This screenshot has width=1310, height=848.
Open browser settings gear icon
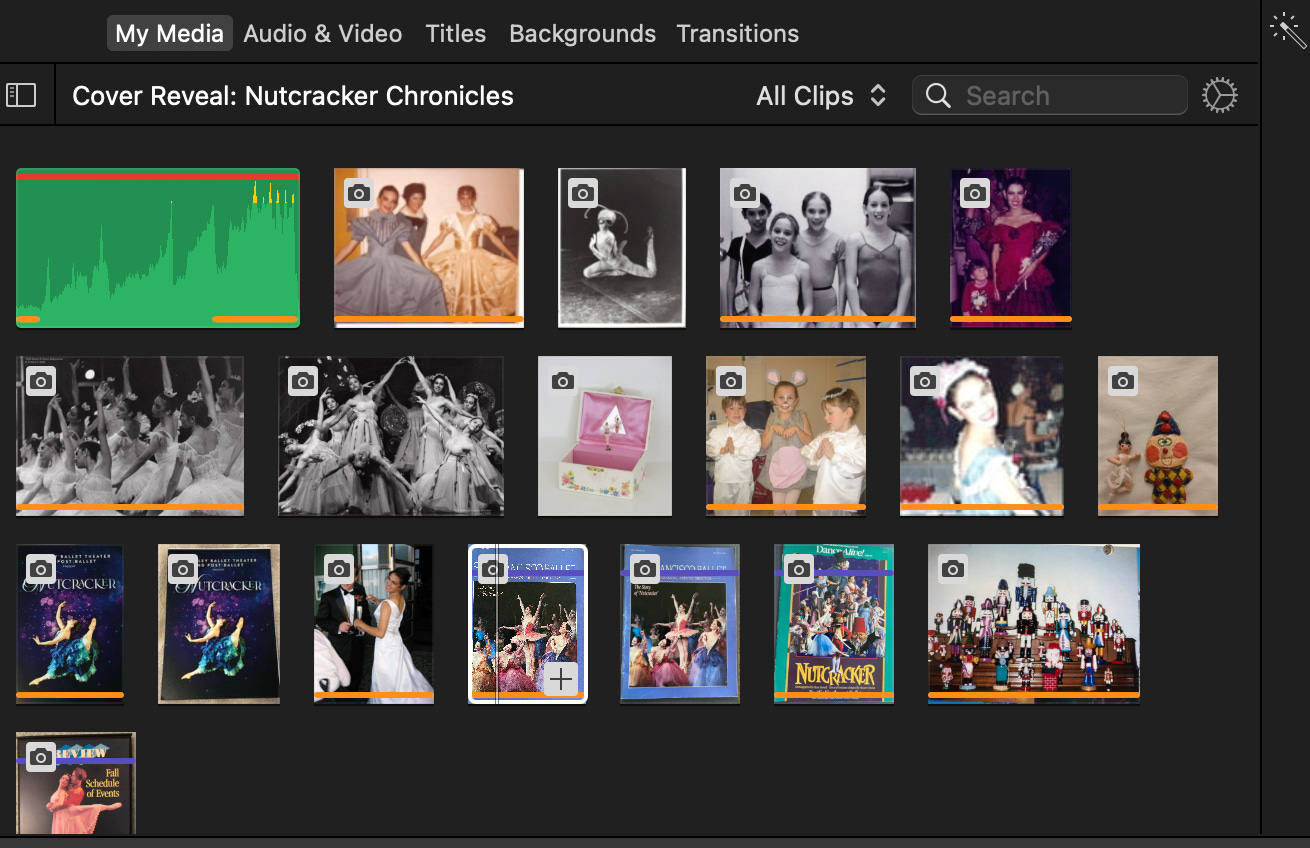tap(1219, 95)
